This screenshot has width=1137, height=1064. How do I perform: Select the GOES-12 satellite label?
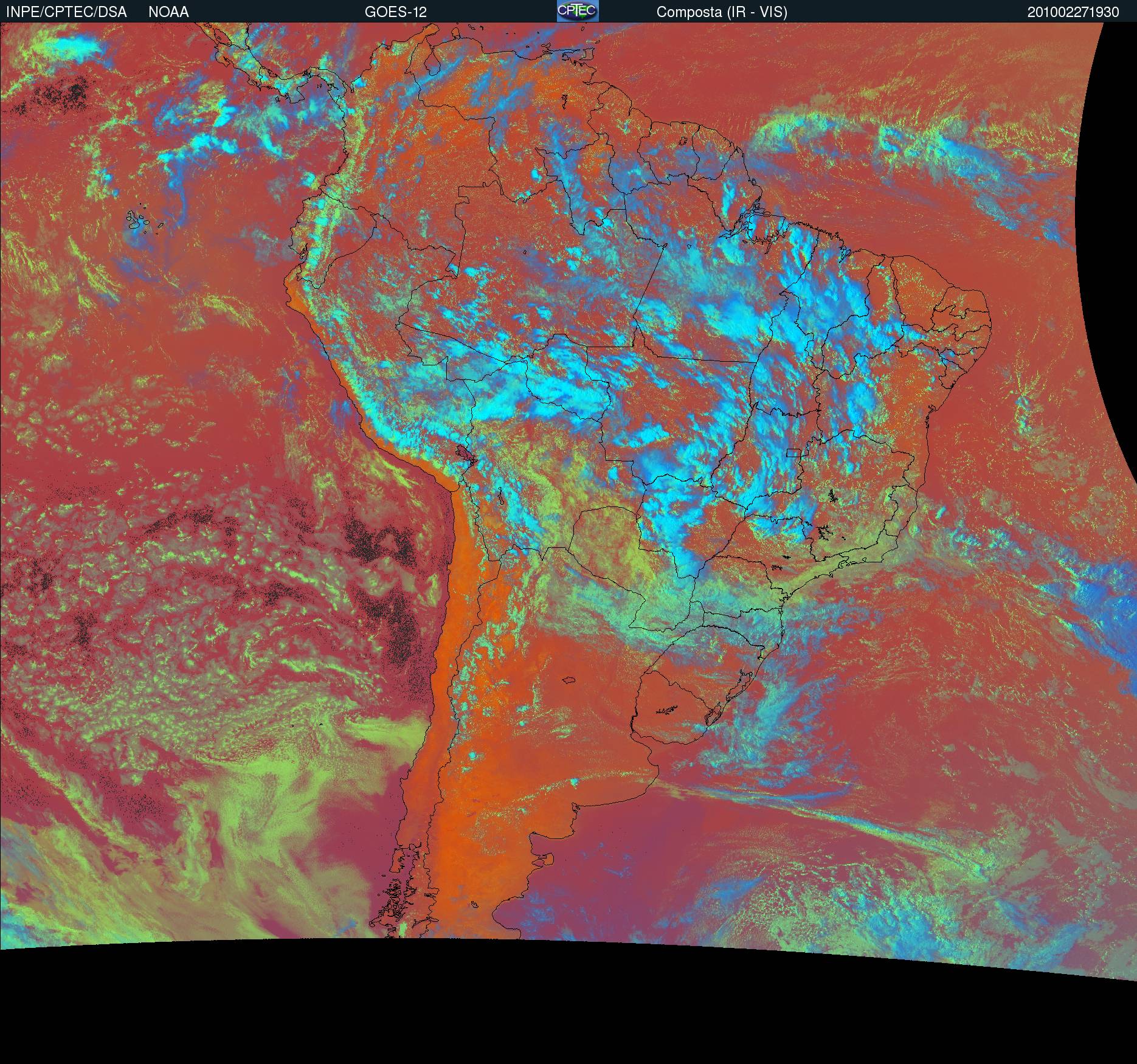tap(396, 12)
